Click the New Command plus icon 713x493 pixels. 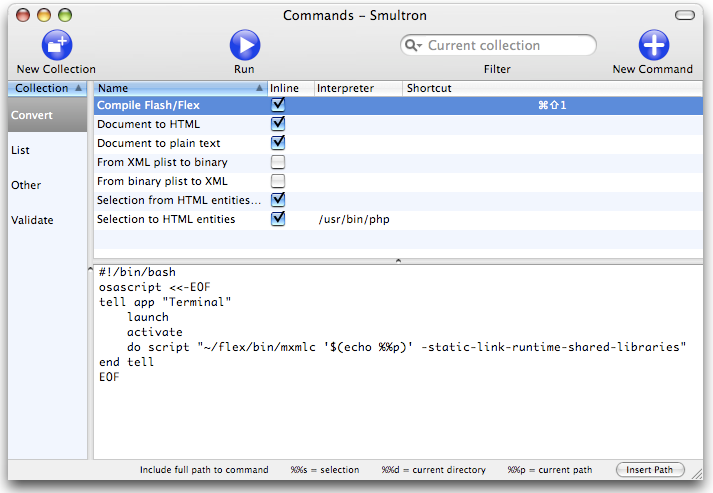[x=653, y=45]
